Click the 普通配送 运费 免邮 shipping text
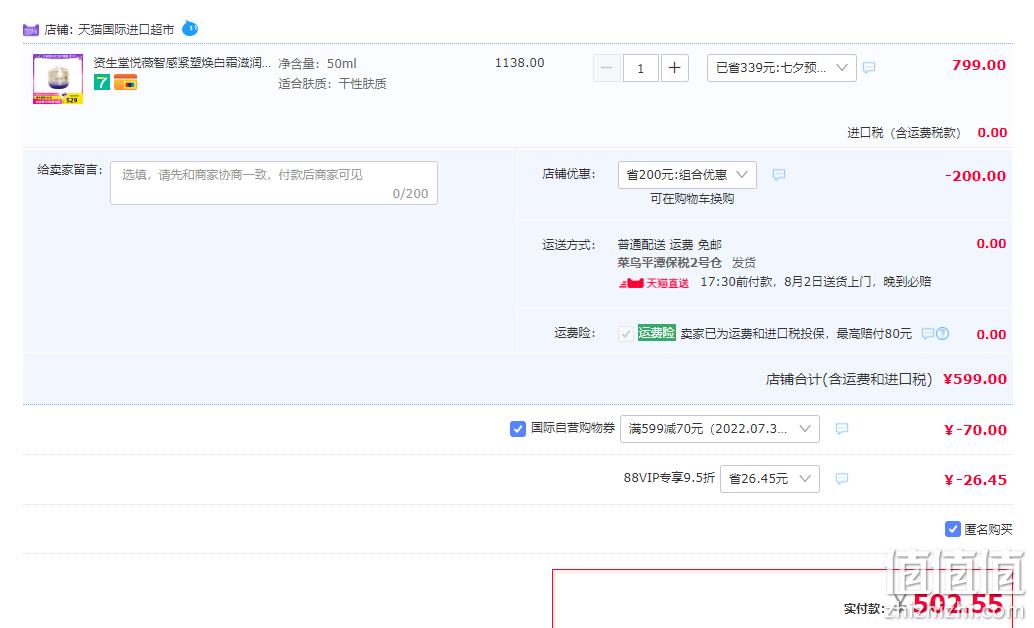1034x628 pixels. tap(670, 245)
